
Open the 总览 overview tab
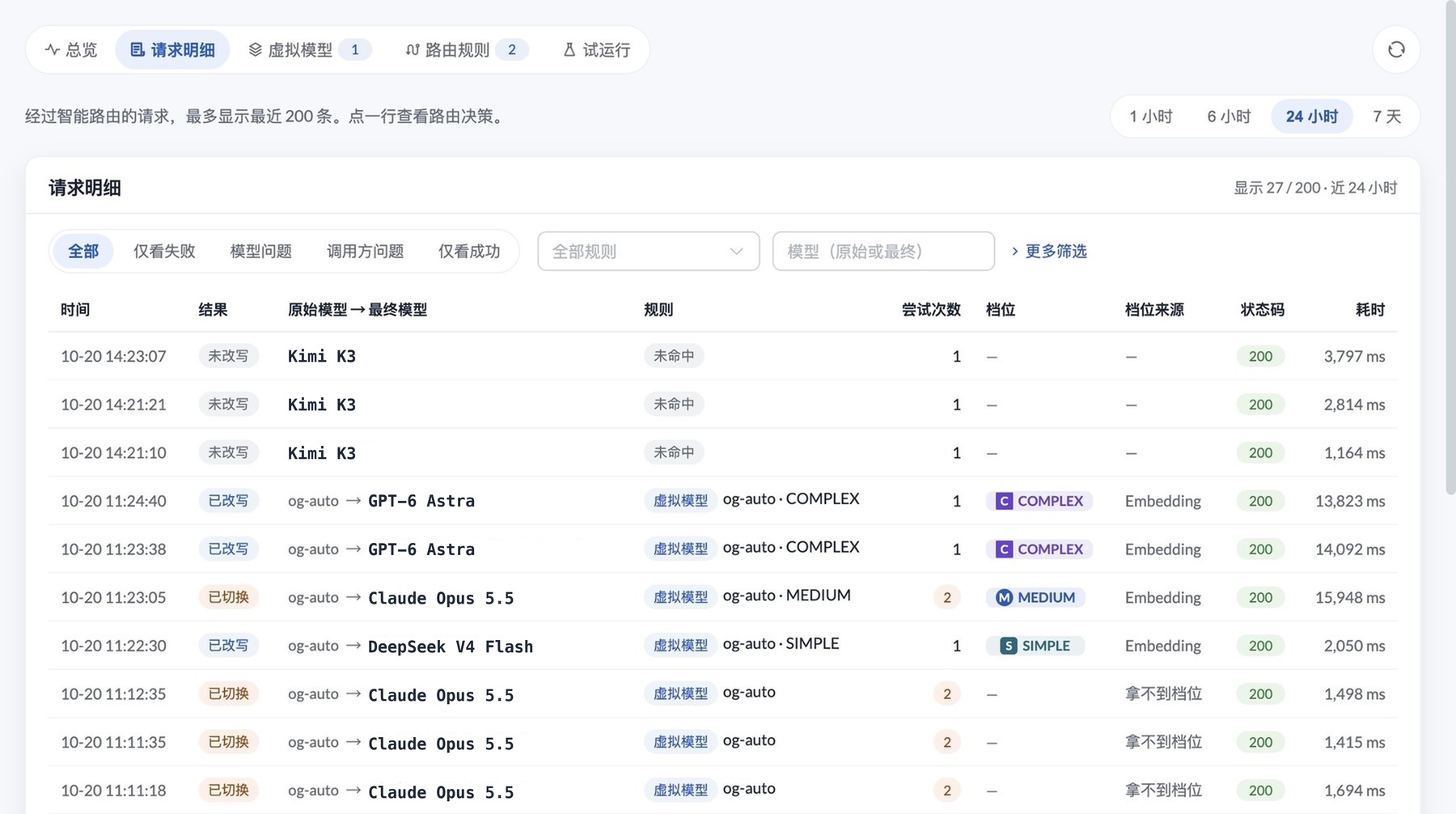(71, 50)
